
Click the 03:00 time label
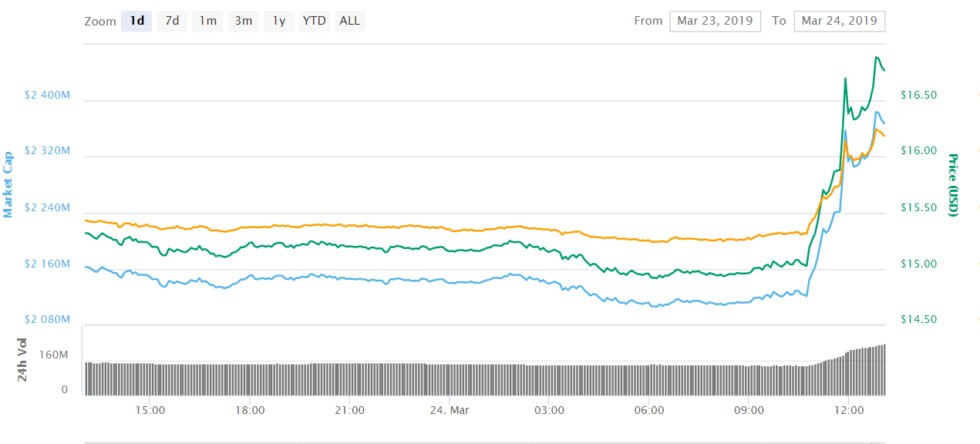click(x=549, y=410)
